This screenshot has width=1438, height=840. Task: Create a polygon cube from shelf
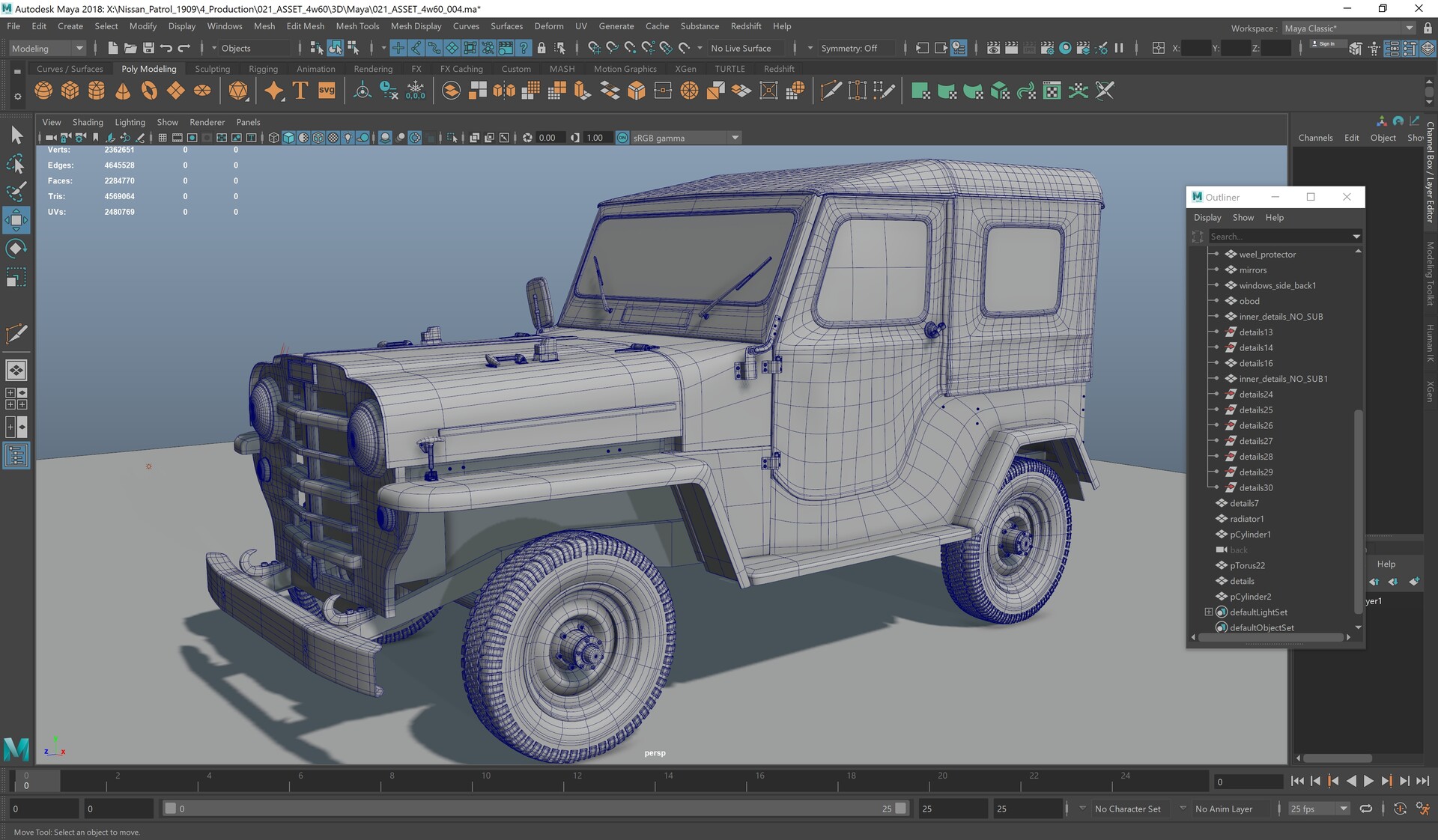coord(70,91)
